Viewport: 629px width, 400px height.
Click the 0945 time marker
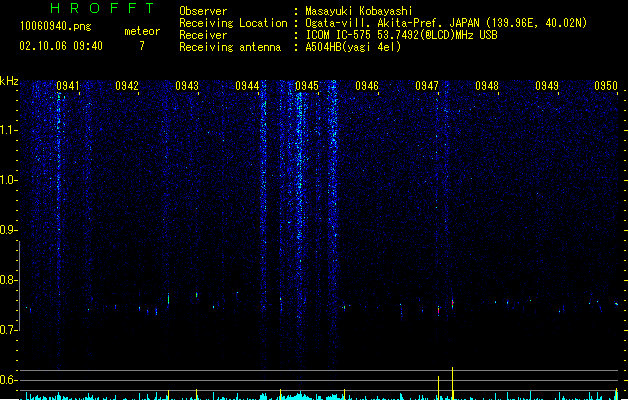point(307,86)
